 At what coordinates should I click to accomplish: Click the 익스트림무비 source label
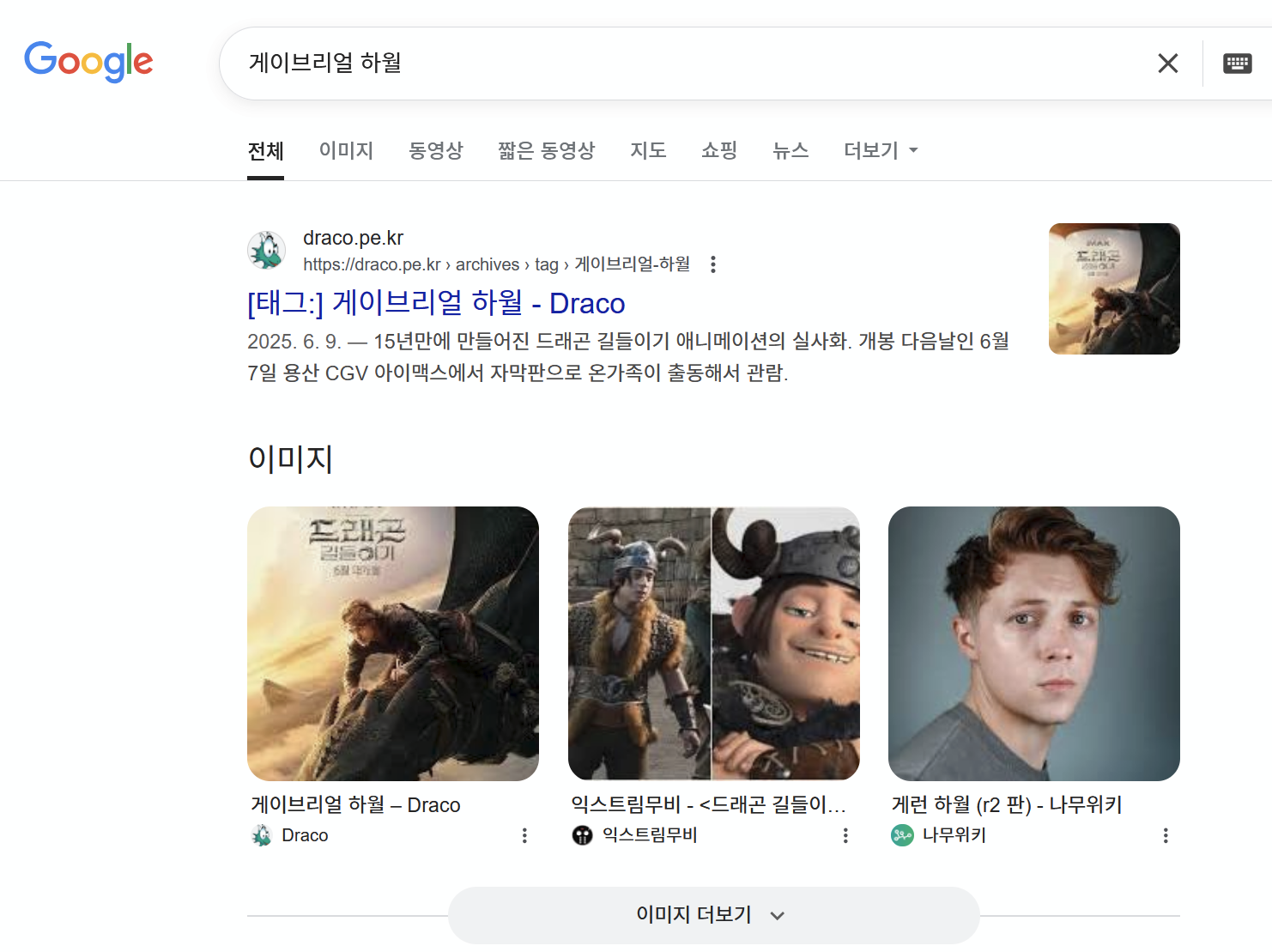pyautogui.click(x=650, y=835)
